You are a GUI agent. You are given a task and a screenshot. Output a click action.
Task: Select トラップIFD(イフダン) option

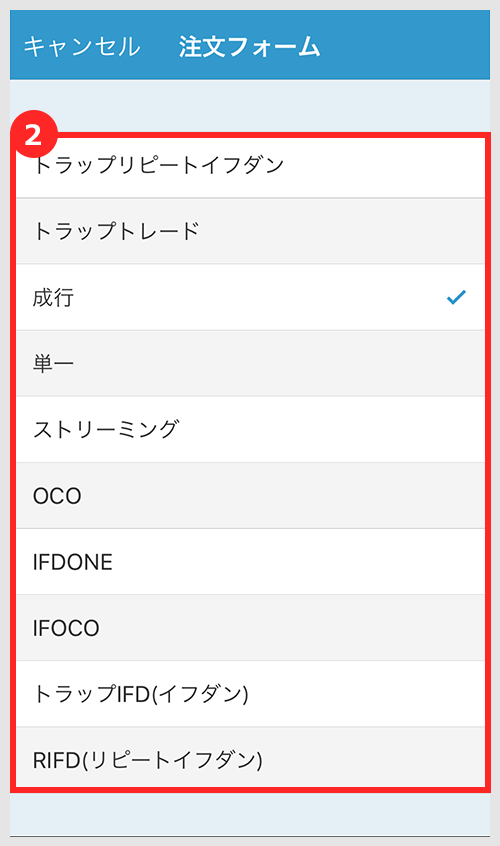[250, 694]
